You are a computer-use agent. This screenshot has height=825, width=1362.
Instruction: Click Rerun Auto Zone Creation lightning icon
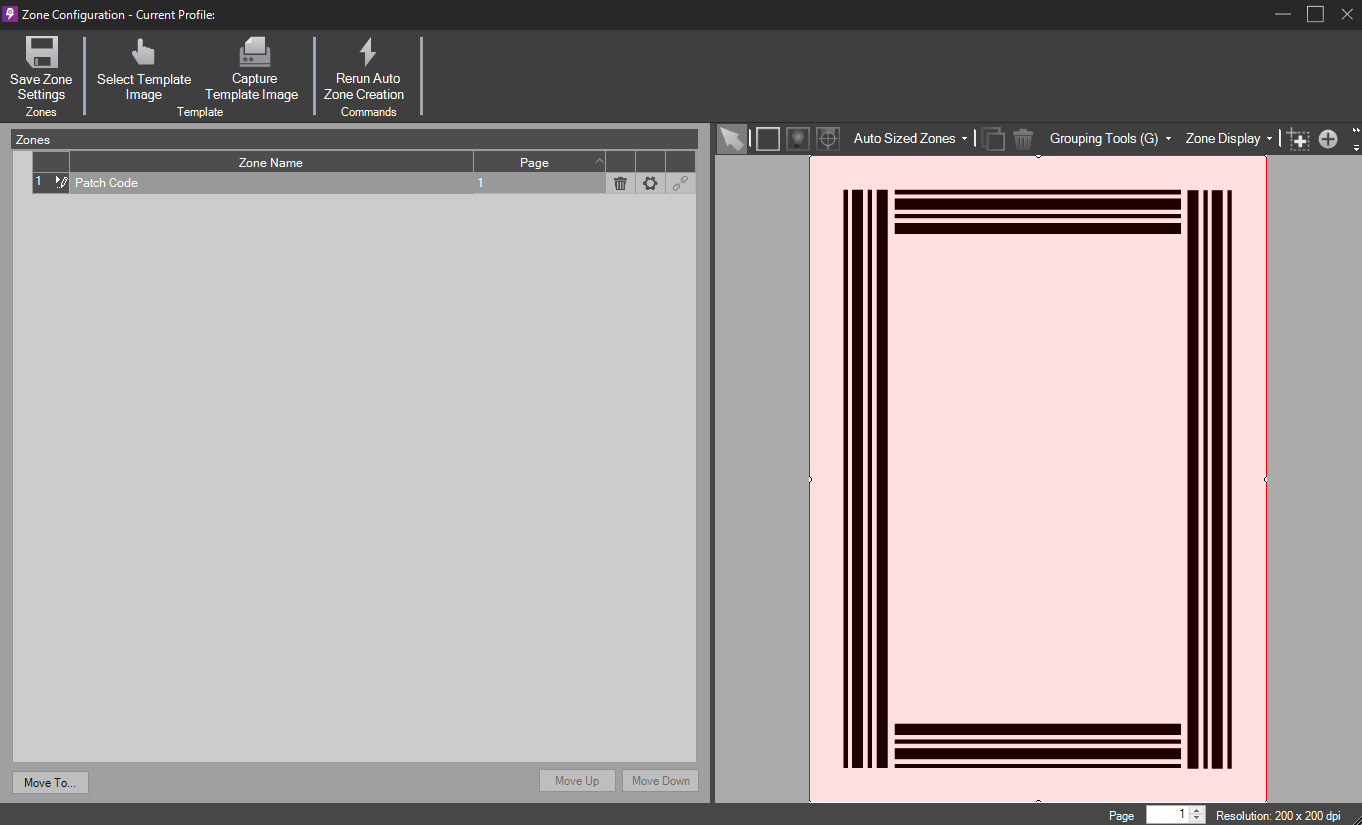click(367, 53)
